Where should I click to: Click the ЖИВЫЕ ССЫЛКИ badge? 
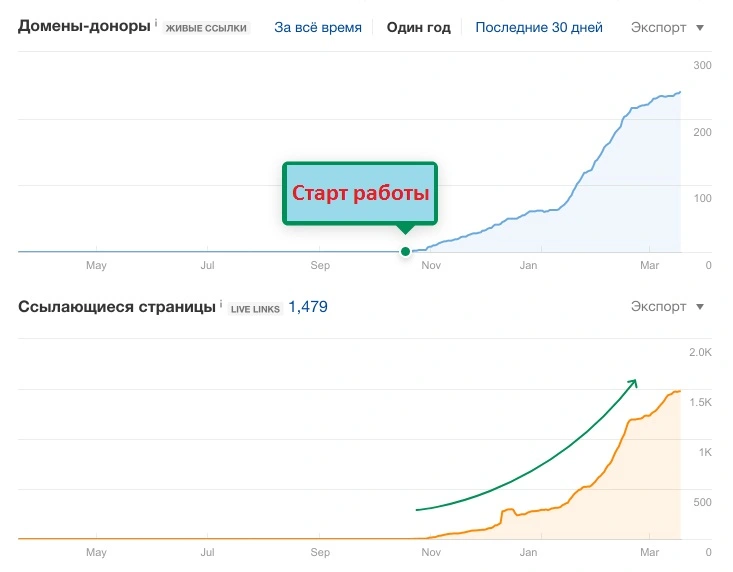click(208, 29)
